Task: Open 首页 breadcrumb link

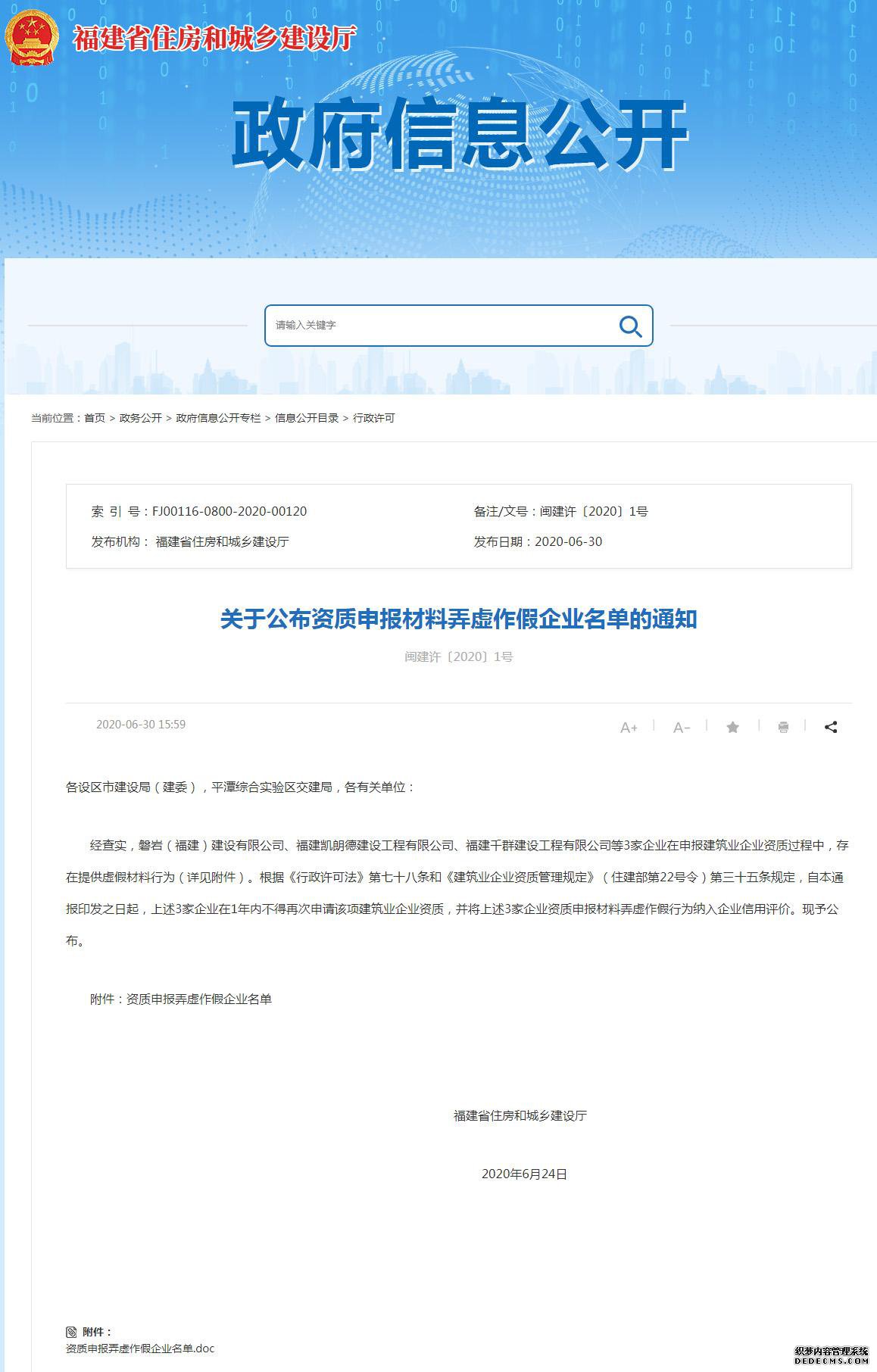Action: 95,418
